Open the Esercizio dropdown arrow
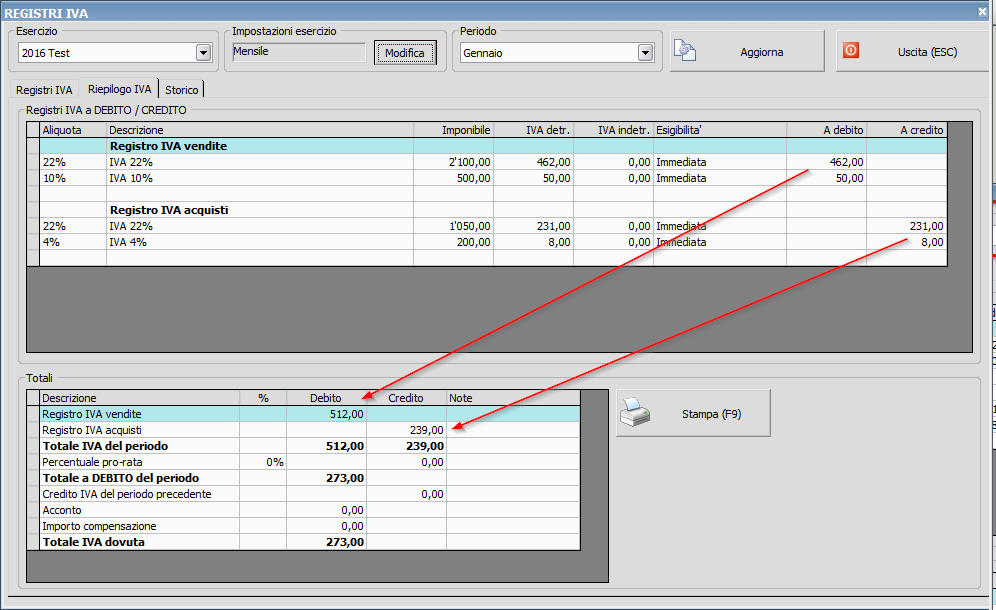The width and height of the screenshot is (996, 610). coord(203,53)
